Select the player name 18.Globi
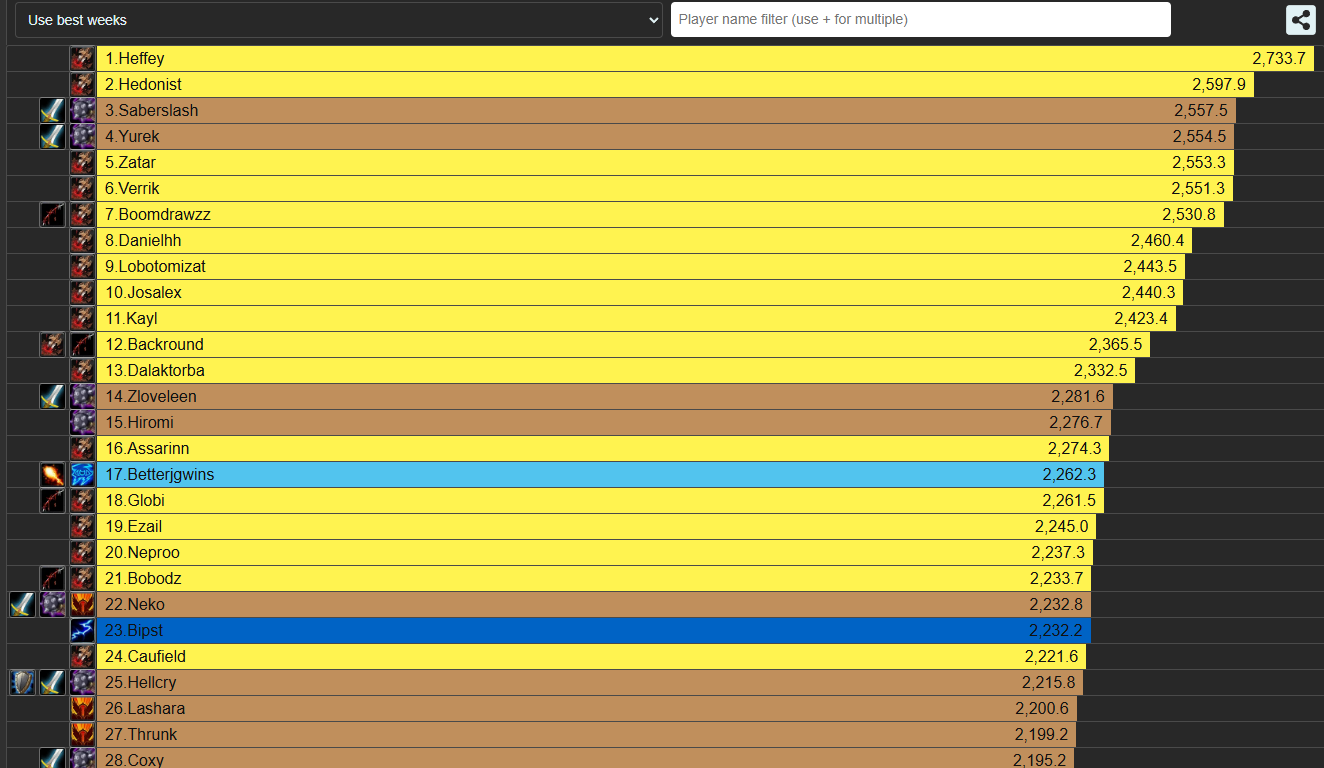1324x768 pixels. point(135,501)
